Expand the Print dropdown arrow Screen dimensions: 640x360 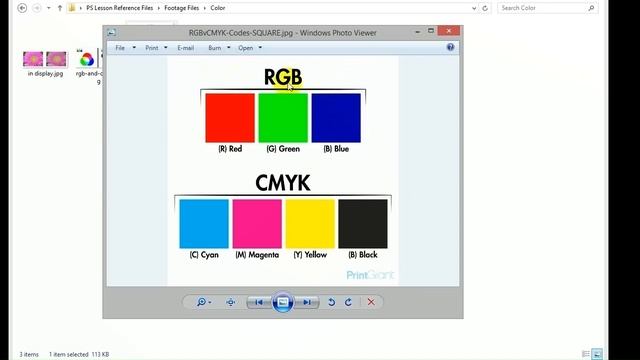pos(165,48)
